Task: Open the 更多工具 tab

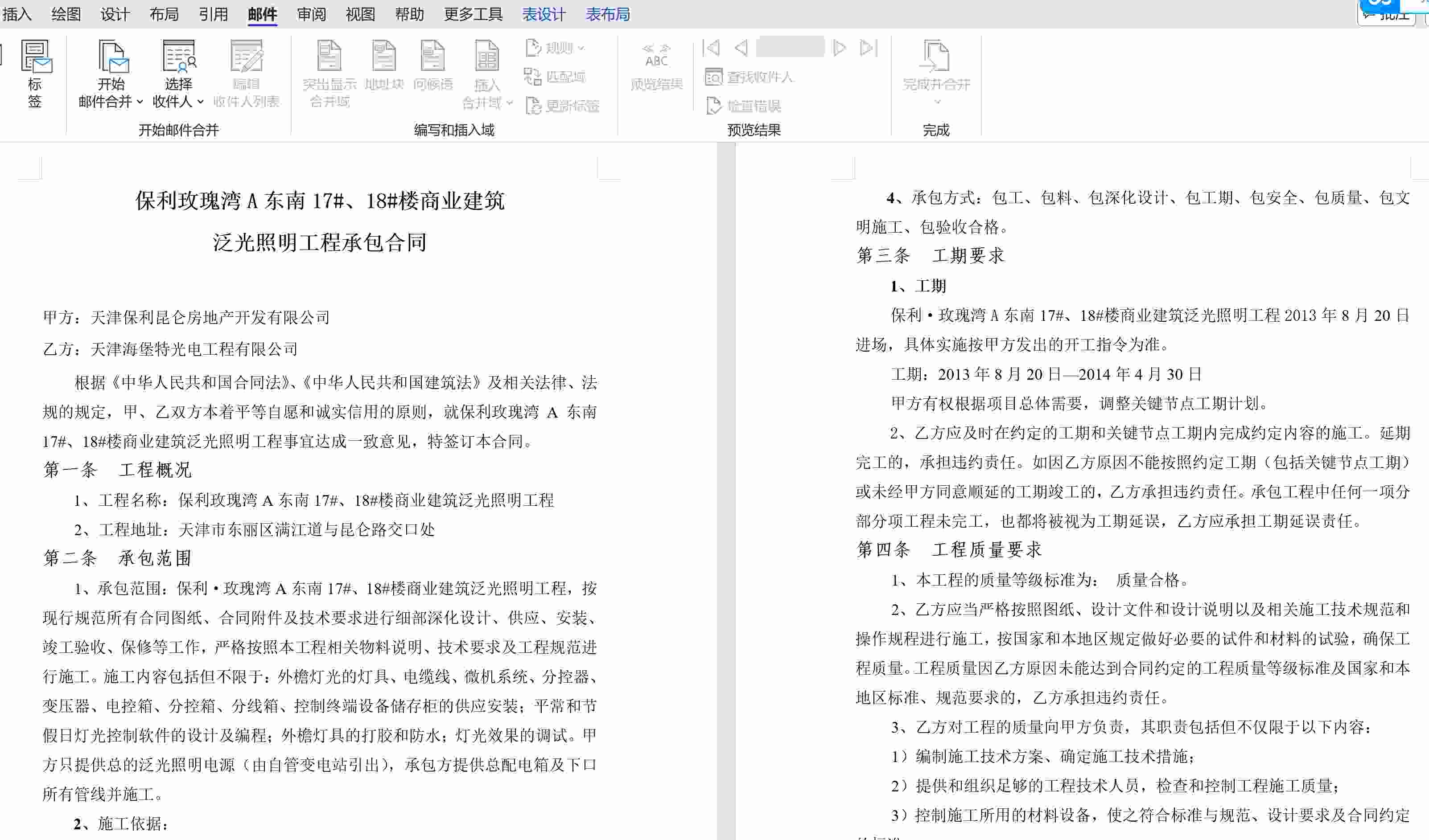Action: click(x=473, y=14)
